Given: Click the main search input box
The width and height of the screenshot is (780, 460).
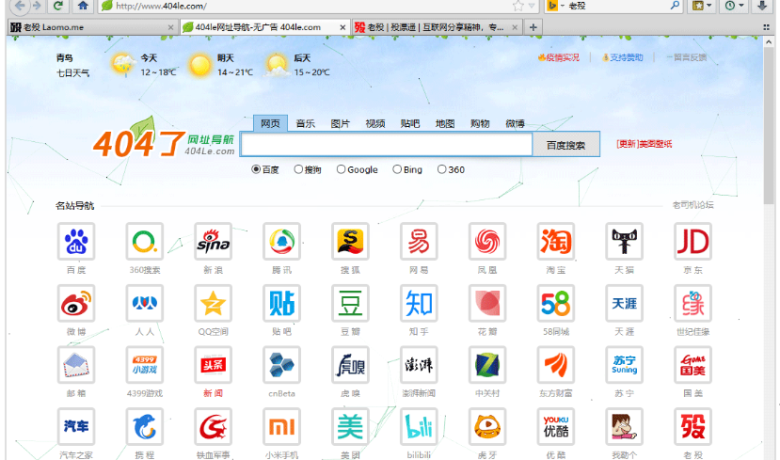Looking at the screenshot, I should [x=386, y=145].
